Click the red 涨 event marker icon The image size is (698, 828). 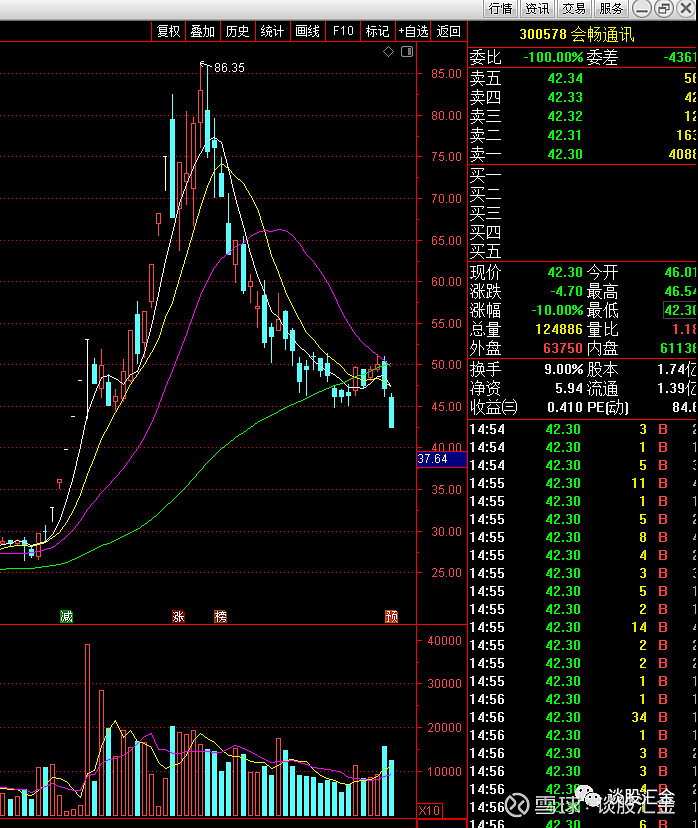coord(179,616)
